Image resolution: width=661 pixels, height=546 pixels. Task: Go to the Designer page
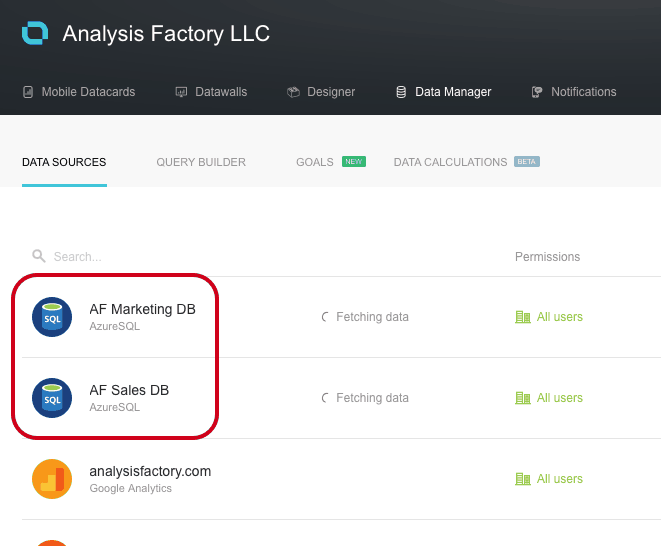pos(322,92)
